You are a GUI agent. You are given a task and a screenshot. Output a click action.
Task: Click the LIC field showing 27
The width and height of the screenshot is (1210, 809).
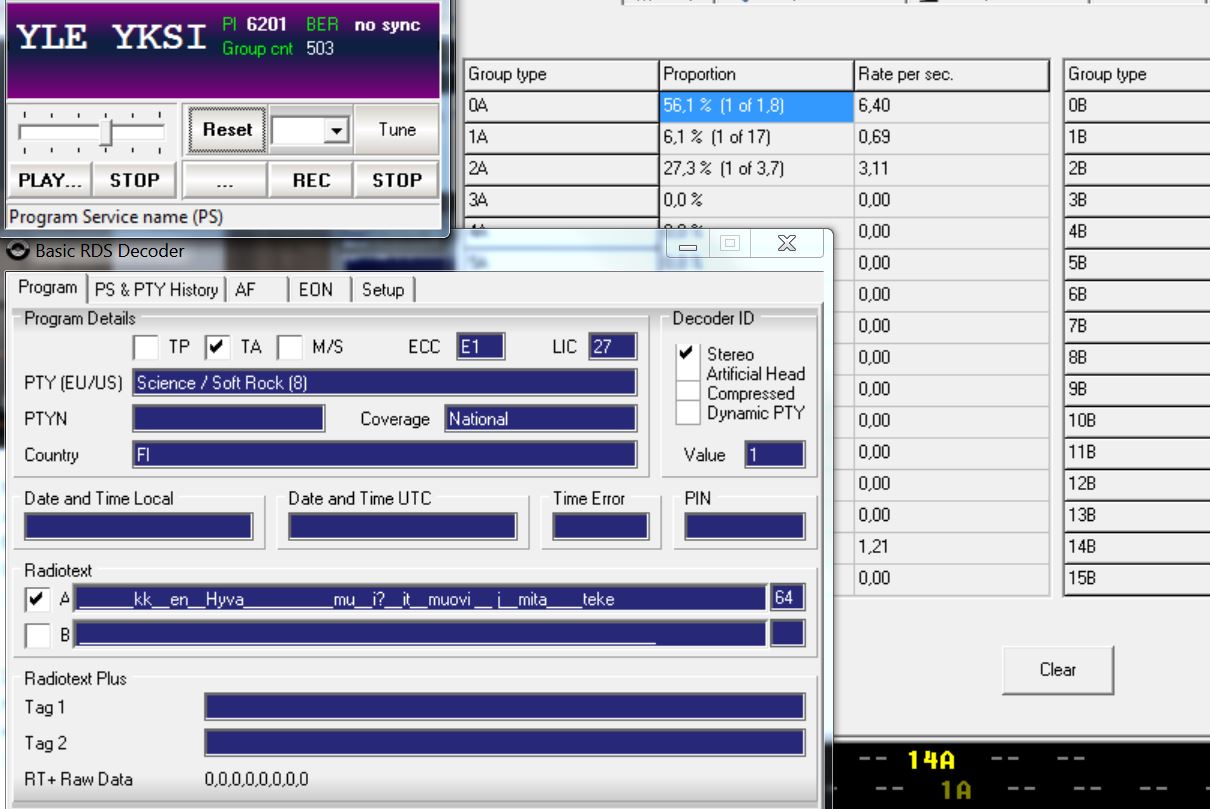pyautogui.click(x=613, y=347)
